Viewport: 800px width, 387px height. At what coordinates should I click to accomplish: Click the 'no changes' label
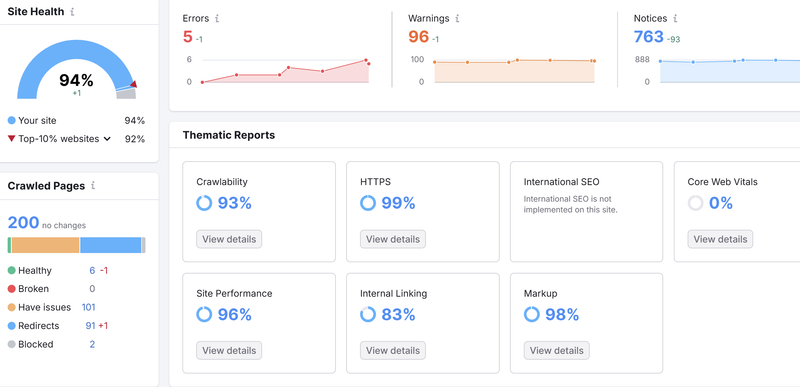click(64, 225)
